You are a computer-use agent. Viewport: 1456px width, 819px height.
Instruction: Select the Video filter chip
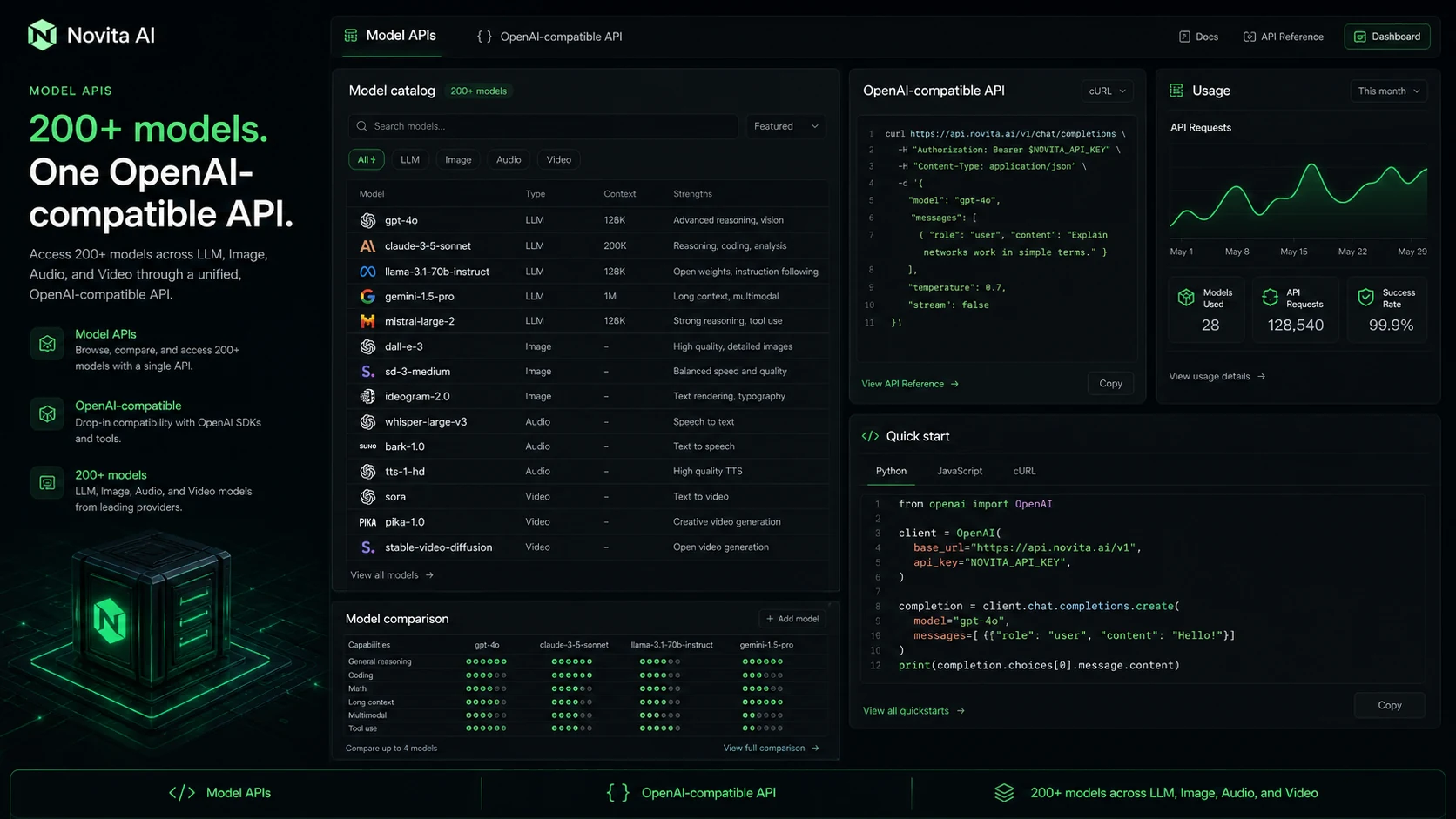pos(559,159)
